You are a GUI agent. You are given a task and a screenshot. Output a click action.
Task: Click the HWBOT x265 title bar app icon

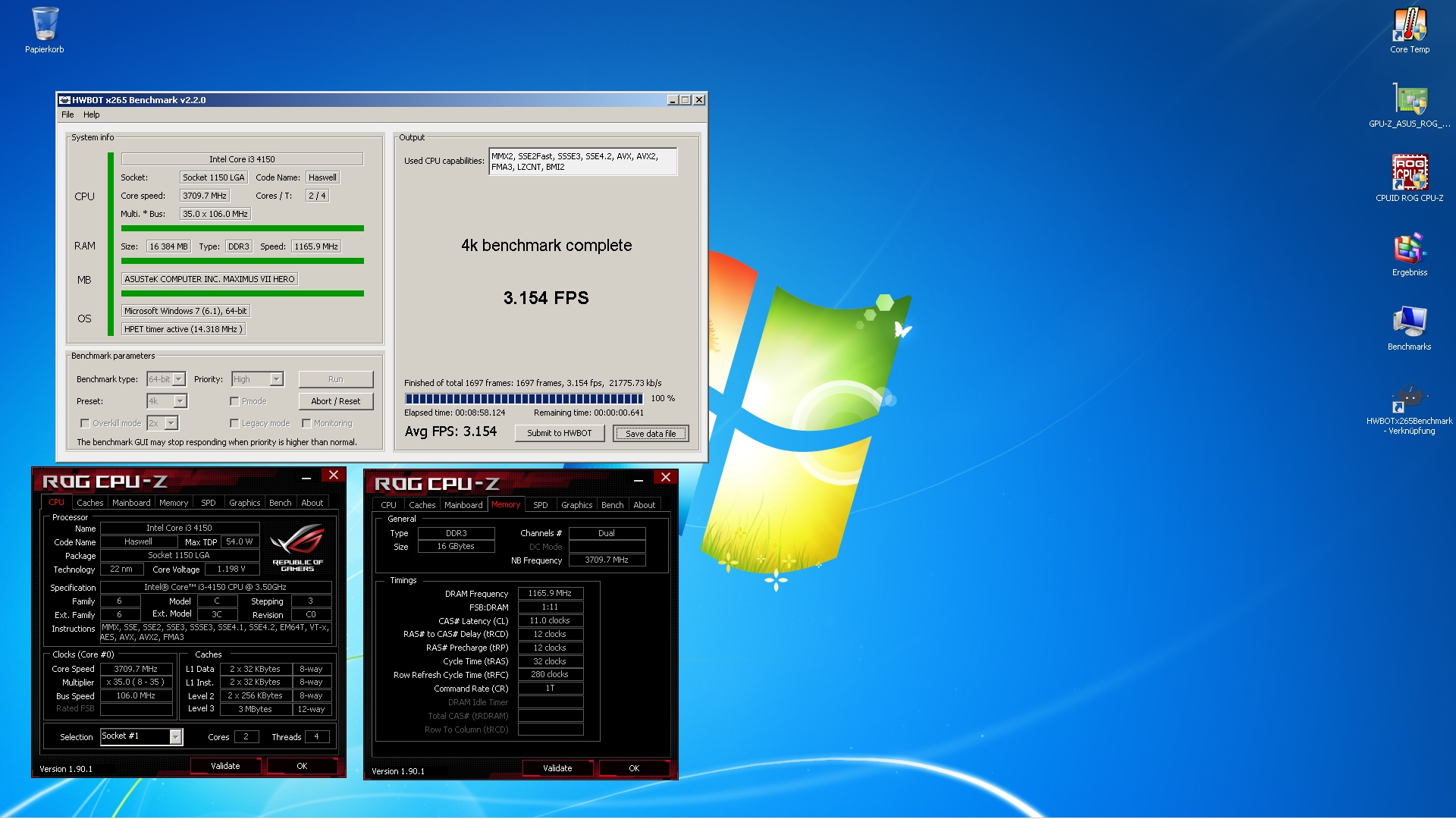[x=64, y=100]
